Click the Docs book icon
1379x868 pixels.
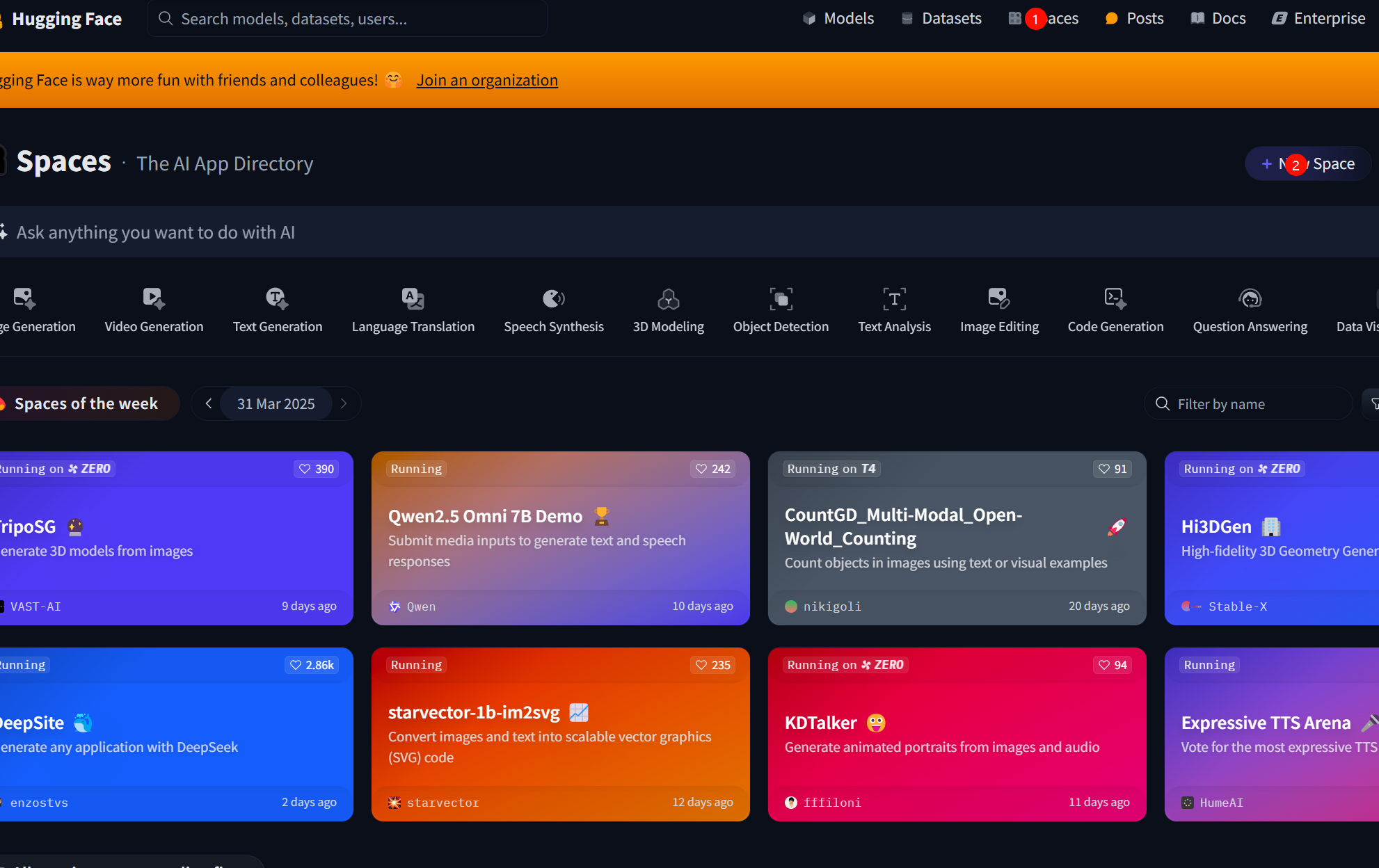(1197, 18)
